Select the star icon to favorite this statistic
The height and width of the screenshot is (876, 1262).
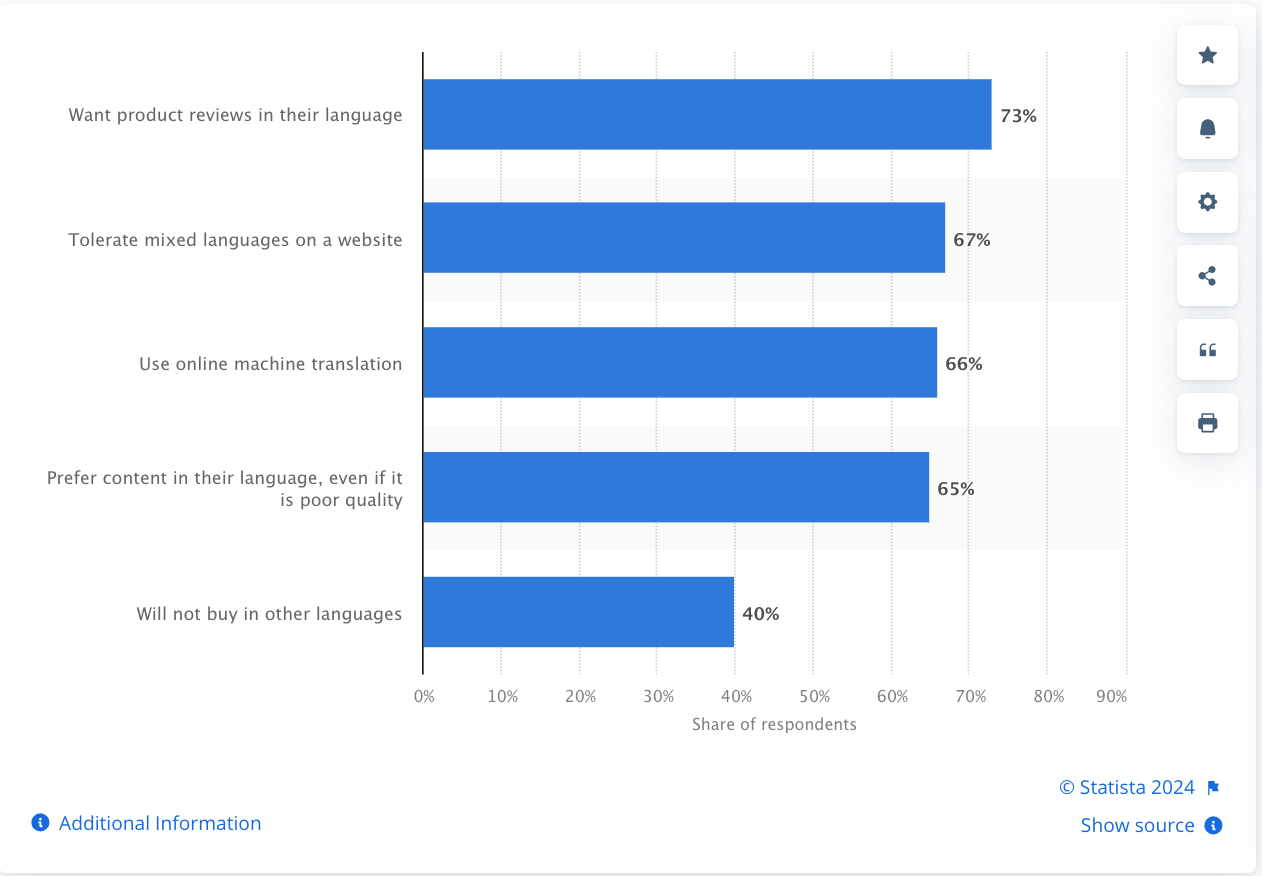(x=1207, y=55)
